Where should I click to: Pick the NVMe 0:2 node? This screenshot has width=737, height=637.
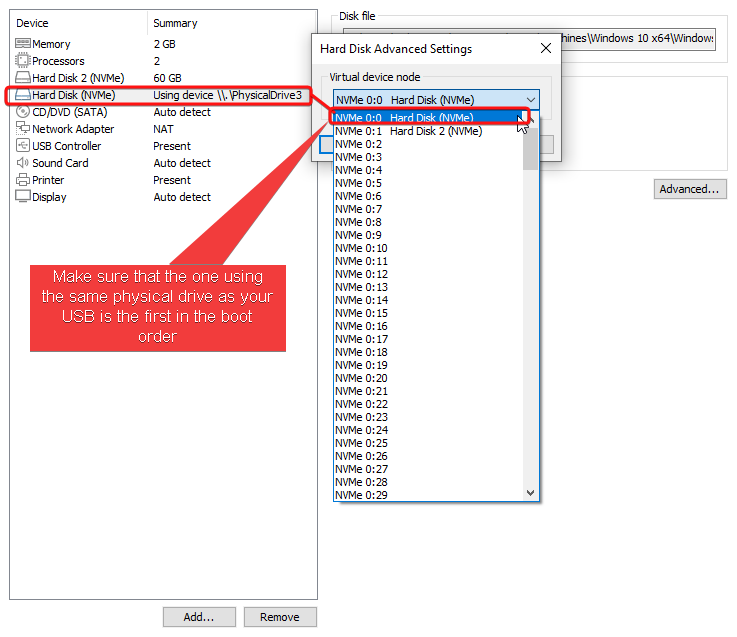428,144
